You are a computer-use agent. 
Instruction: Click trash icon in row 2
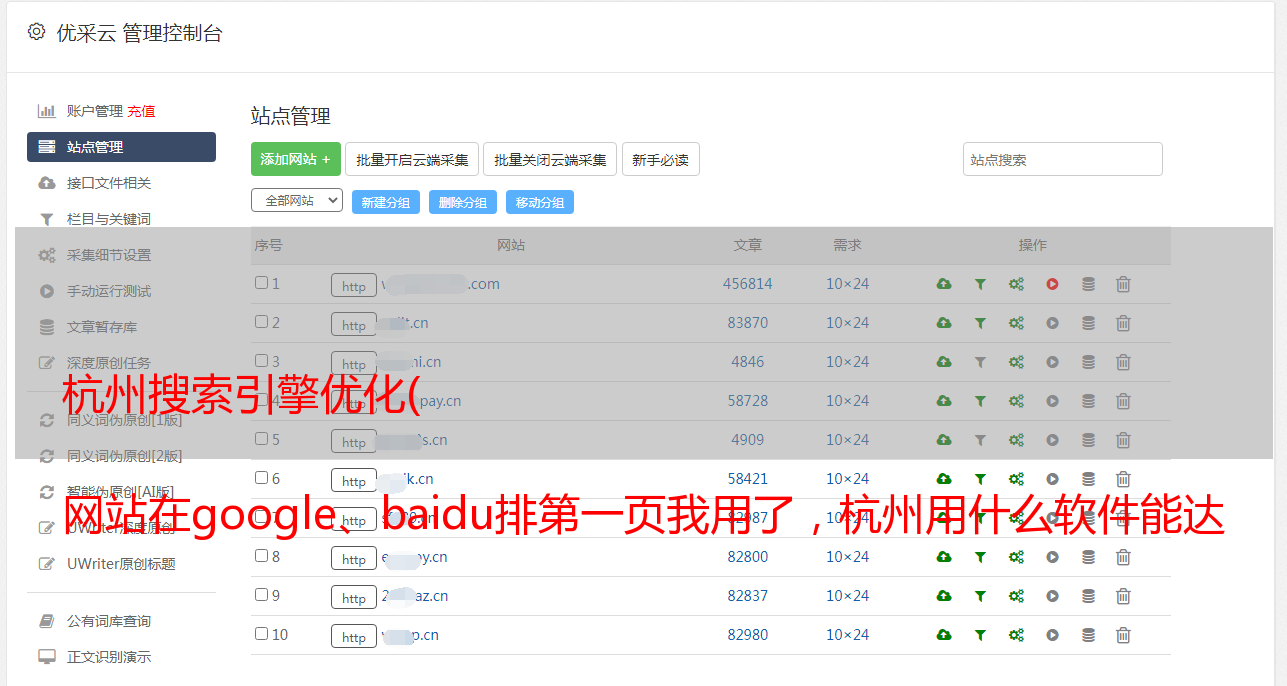(1123, 323)
